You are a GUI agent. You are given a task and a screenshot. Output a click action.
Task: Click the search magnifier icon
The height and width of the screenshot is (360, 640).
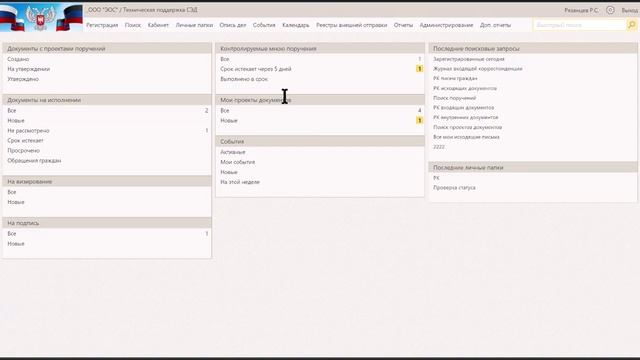tap(632, 25)
